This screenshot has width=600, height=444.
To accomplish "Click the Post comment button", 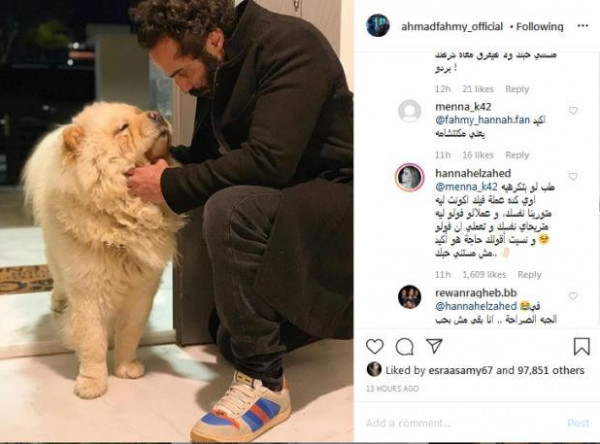I will click(578, 423).
